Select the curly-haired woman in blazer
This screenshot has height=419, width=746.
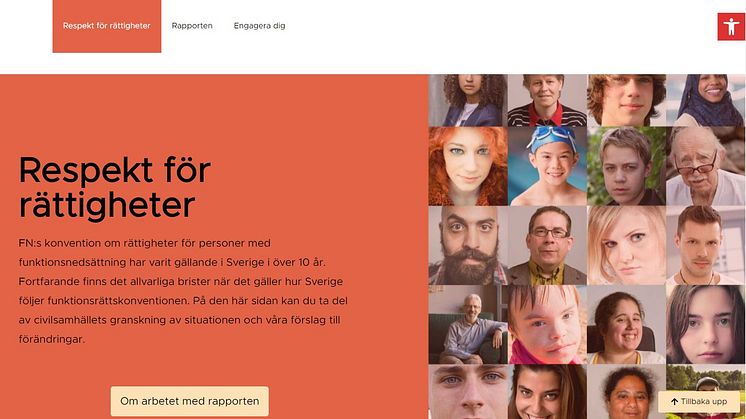click(468, 100)
